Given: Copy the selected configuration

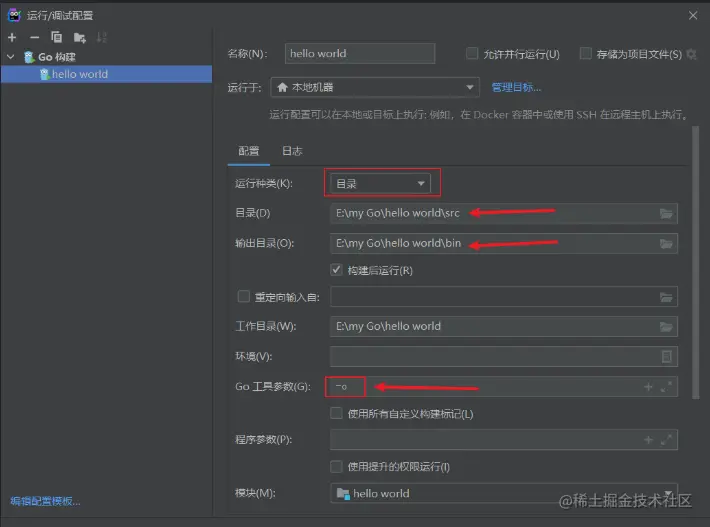Looking at the screenshot, I should point(57,37).
